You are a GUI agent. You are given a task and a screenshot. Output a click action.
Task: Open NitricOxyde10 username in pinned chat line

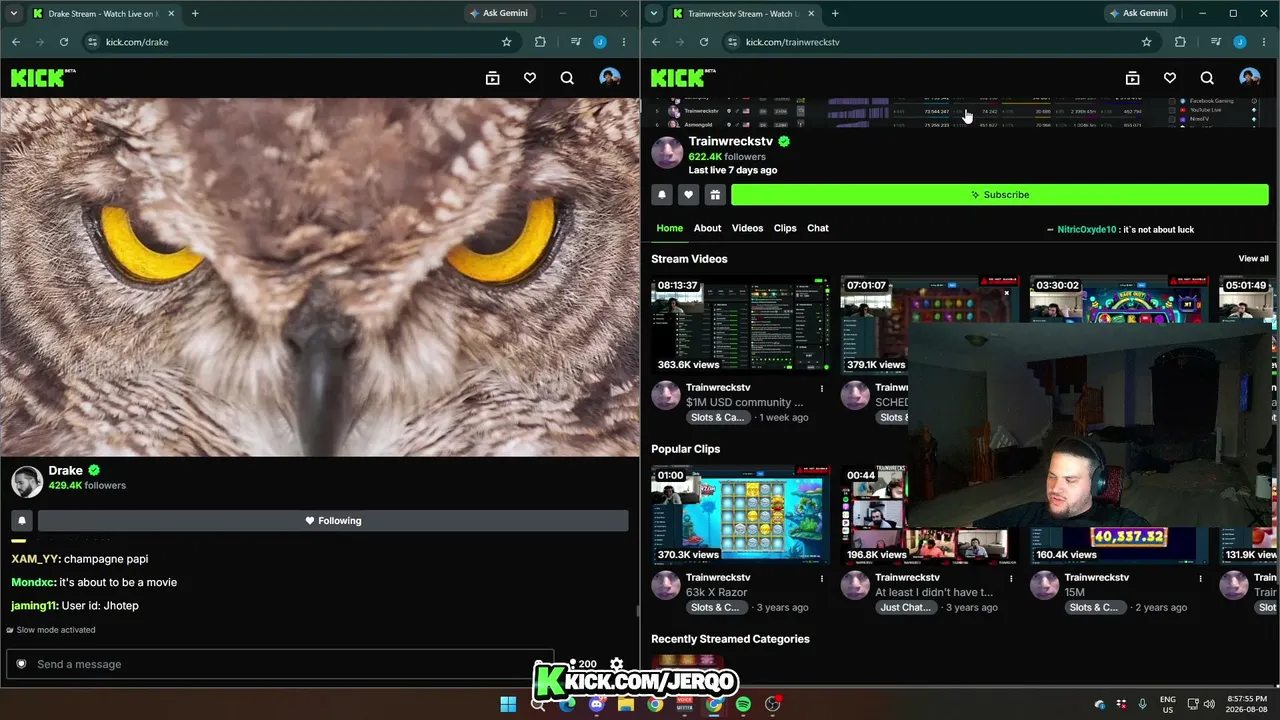coord(1087,230)
